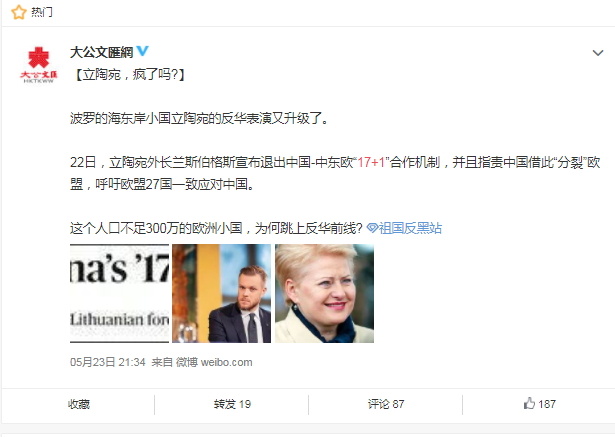The width and height of the screenshot is (615, 437).
Task: View the newspaper headline thumbnail image
Action: [x=119, y=293]
